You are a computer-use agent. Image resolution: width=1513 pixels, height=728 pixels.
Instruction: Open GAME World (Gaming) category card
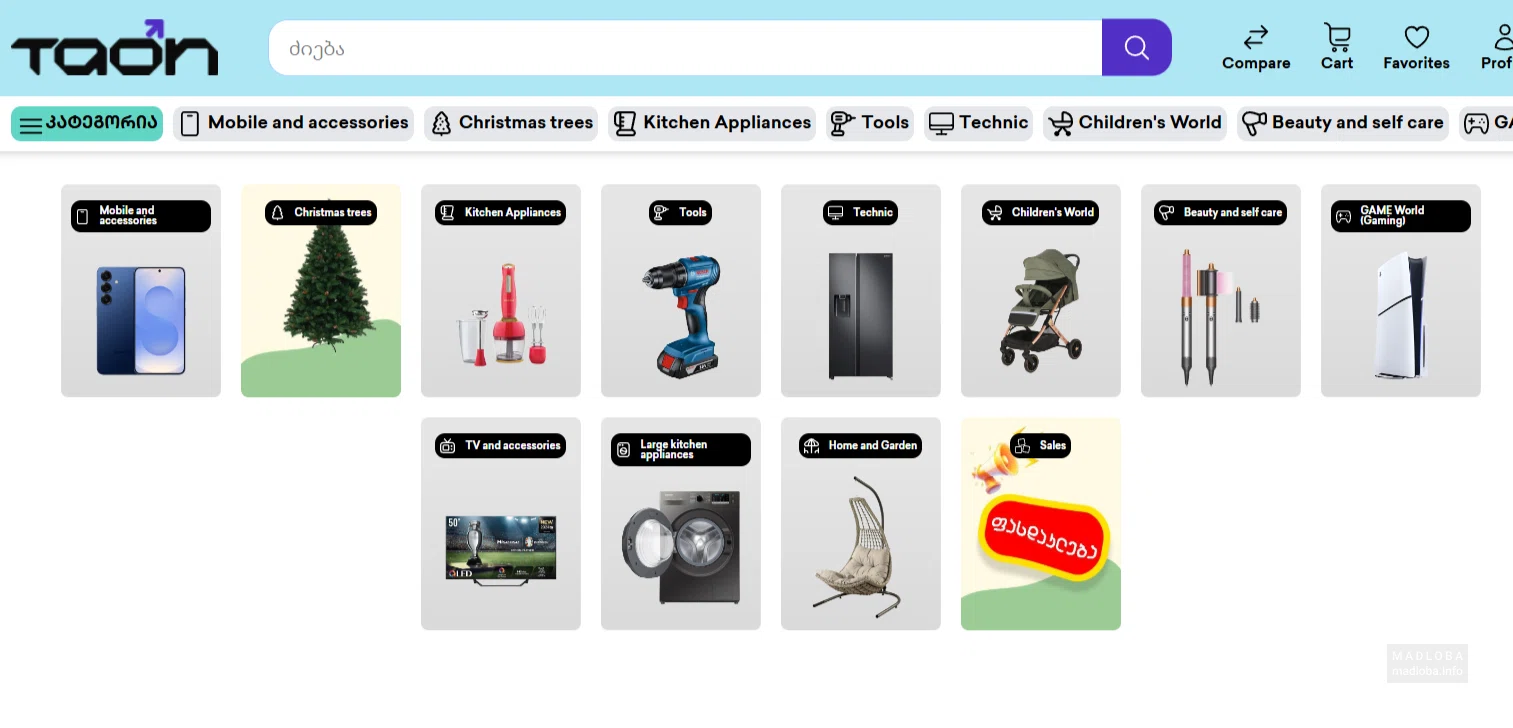pyautogui.click(x=1400, y=291)
